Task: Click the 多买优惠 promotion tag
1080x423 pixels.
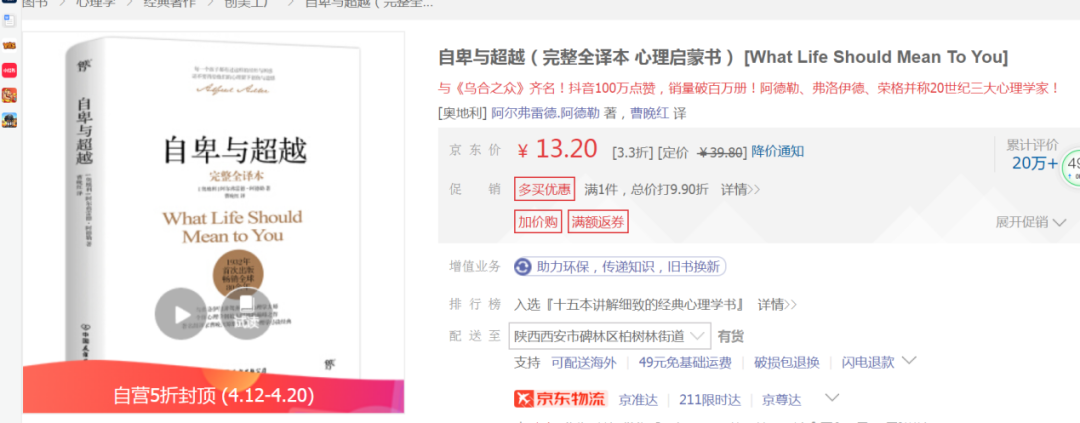Action: [544, 189]
